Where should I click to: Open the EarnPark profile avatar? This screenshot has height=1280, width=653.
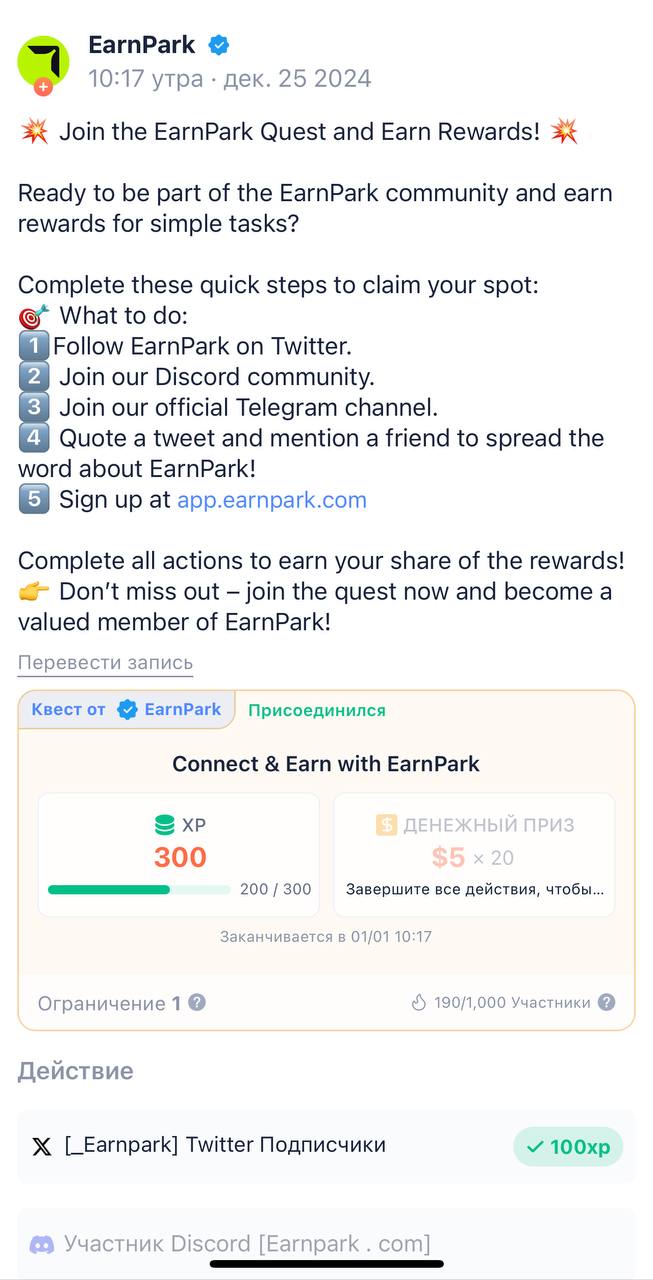click(44, 62)
